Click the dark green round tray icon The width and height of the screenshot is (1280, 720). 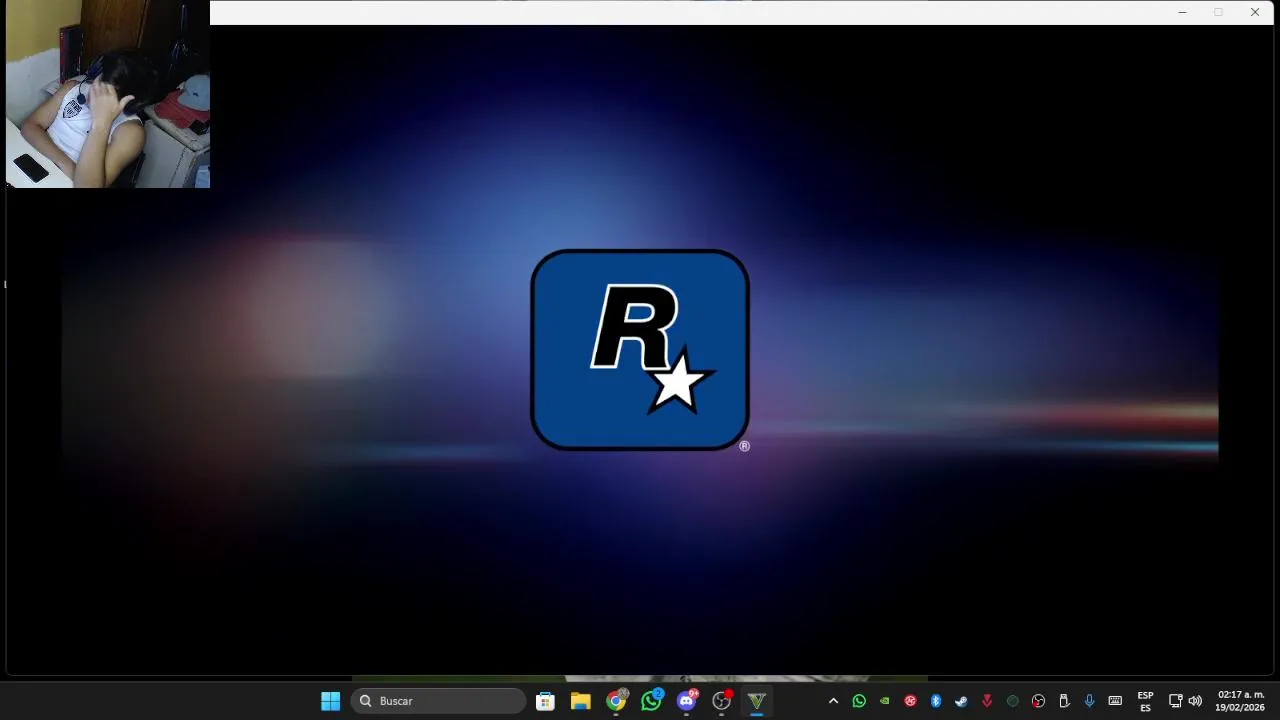pyautogui.click(x=1012, y=701)
